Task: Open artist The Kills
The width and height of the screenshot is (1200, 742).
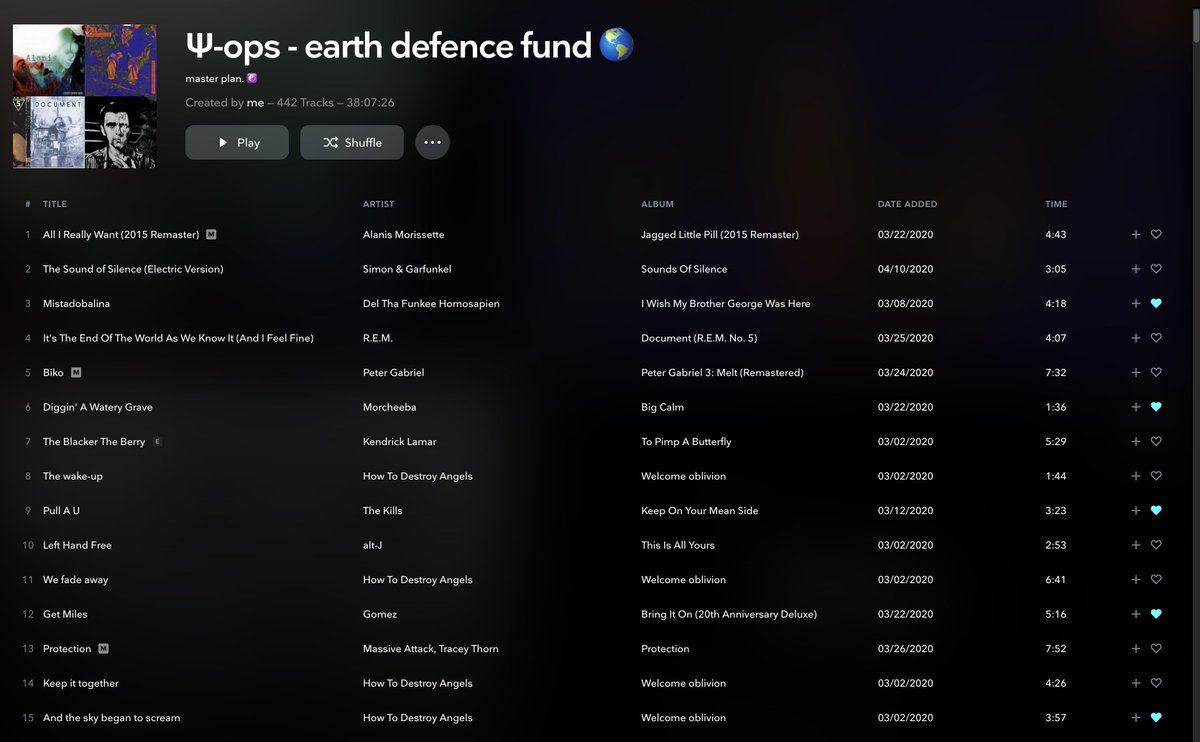Action: pos(382,511)
